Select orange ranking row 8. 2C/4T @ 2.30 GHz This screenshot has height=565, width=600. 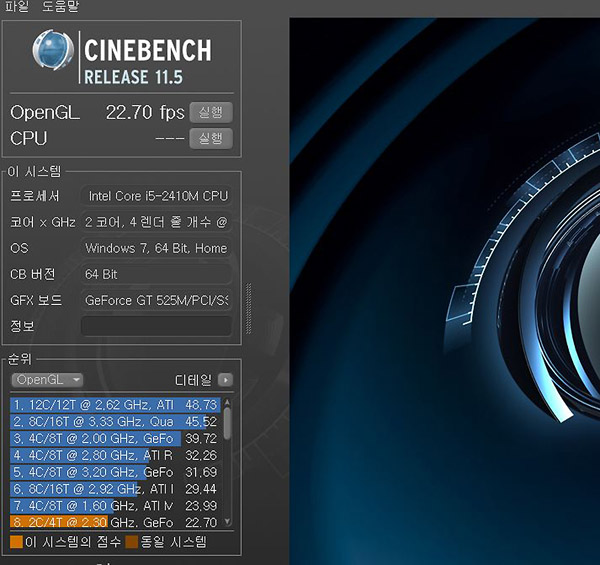tap(116, 522)
